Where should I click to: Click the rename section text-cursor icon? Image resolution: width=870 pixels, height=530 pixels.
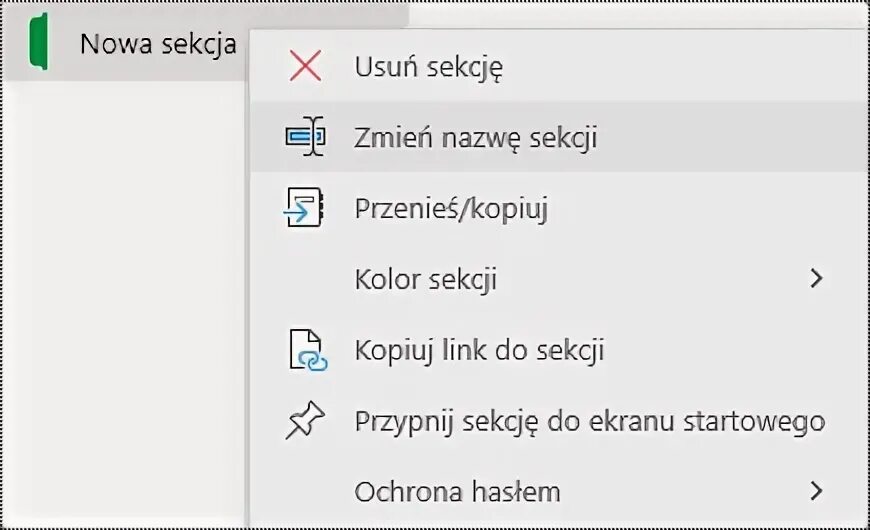point(305,137)
